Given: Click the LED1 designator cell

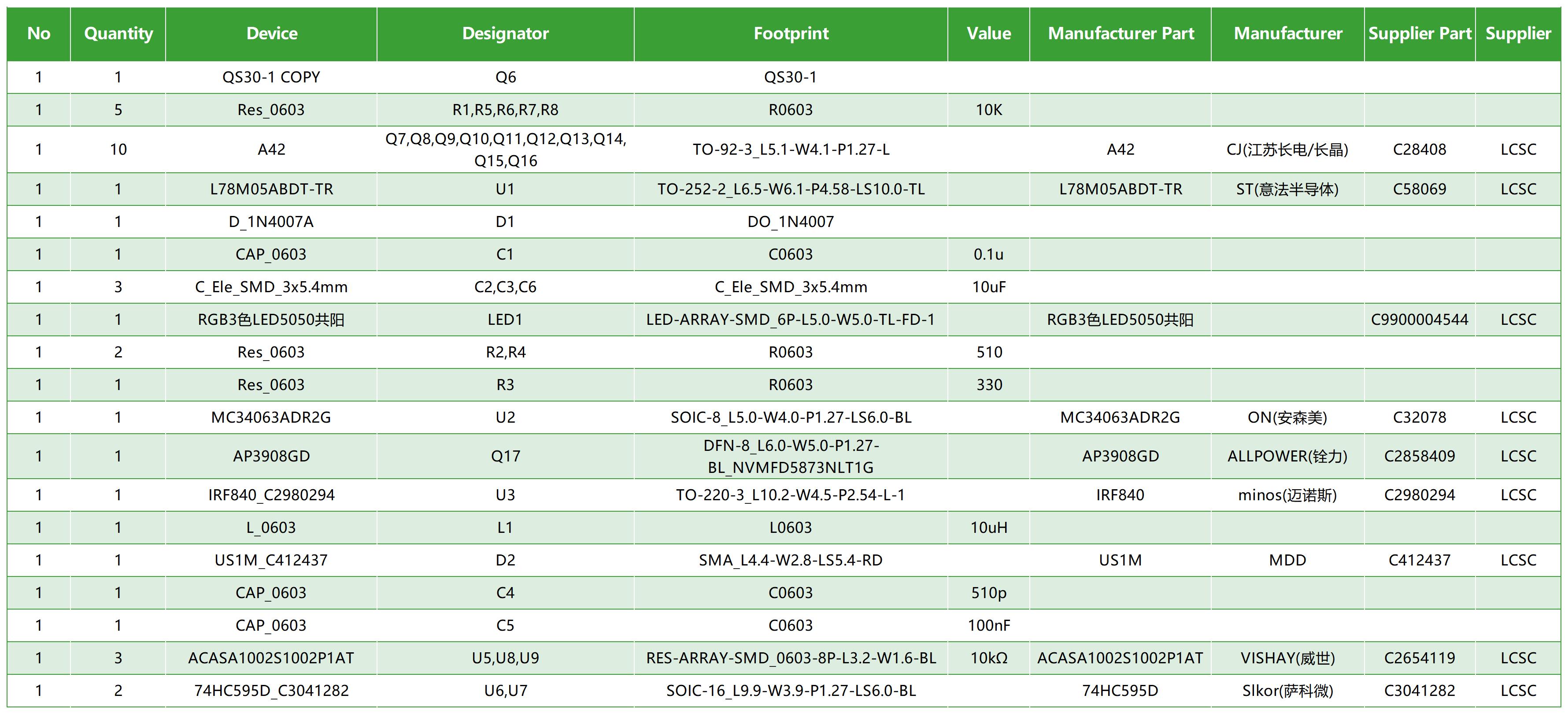Looking at the screenshot, I should click(x=505, y=320).
